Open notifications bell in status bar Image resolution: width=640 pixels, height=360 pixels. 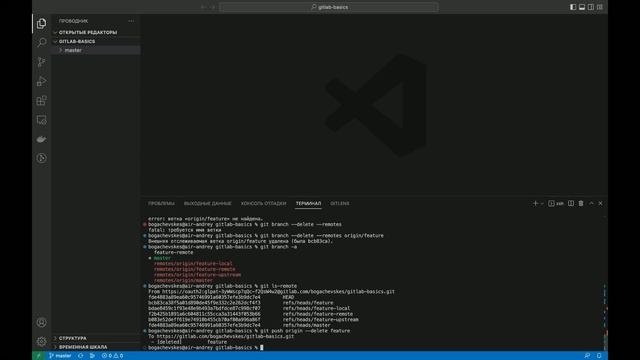point(599,356)
